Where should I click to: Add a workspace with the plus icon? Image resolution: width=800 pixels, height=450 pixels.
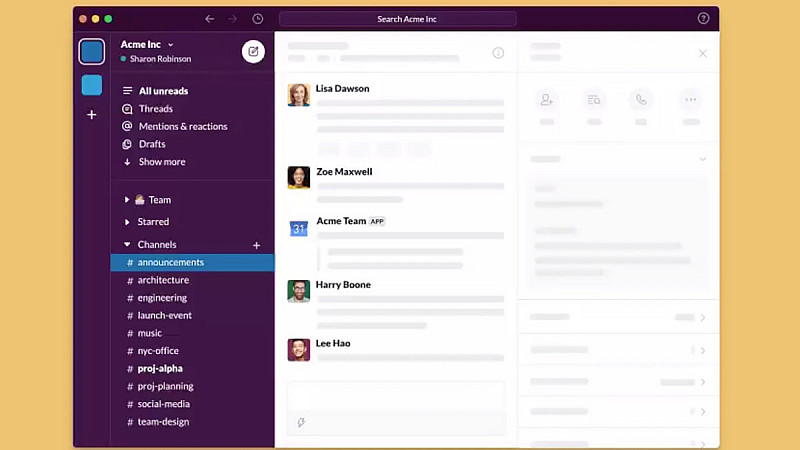tap(92, 115)
